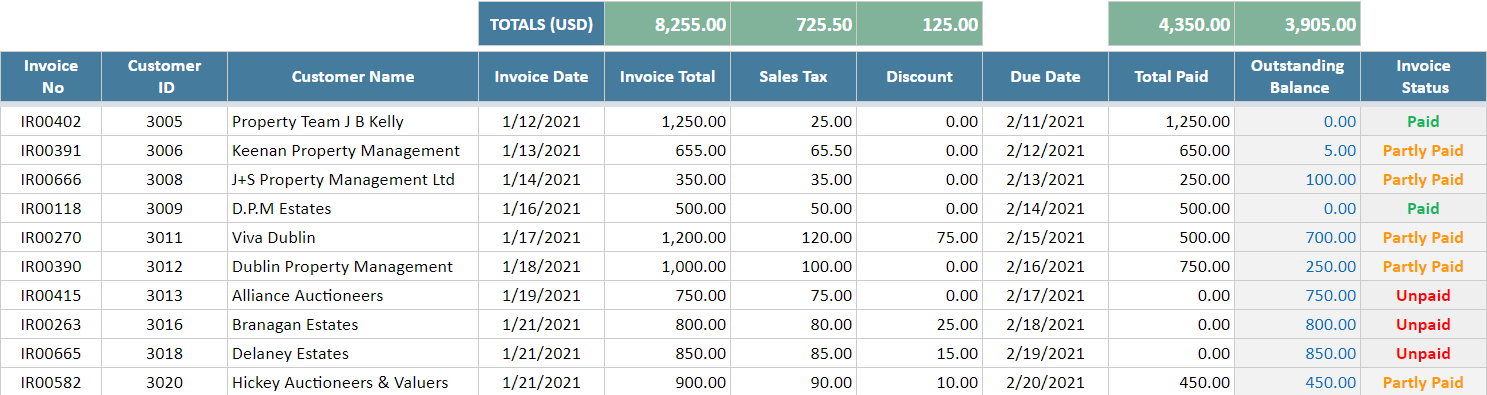Select the Sales Tax column header
Screen dimensions: 1487x395
pos(793,77)
